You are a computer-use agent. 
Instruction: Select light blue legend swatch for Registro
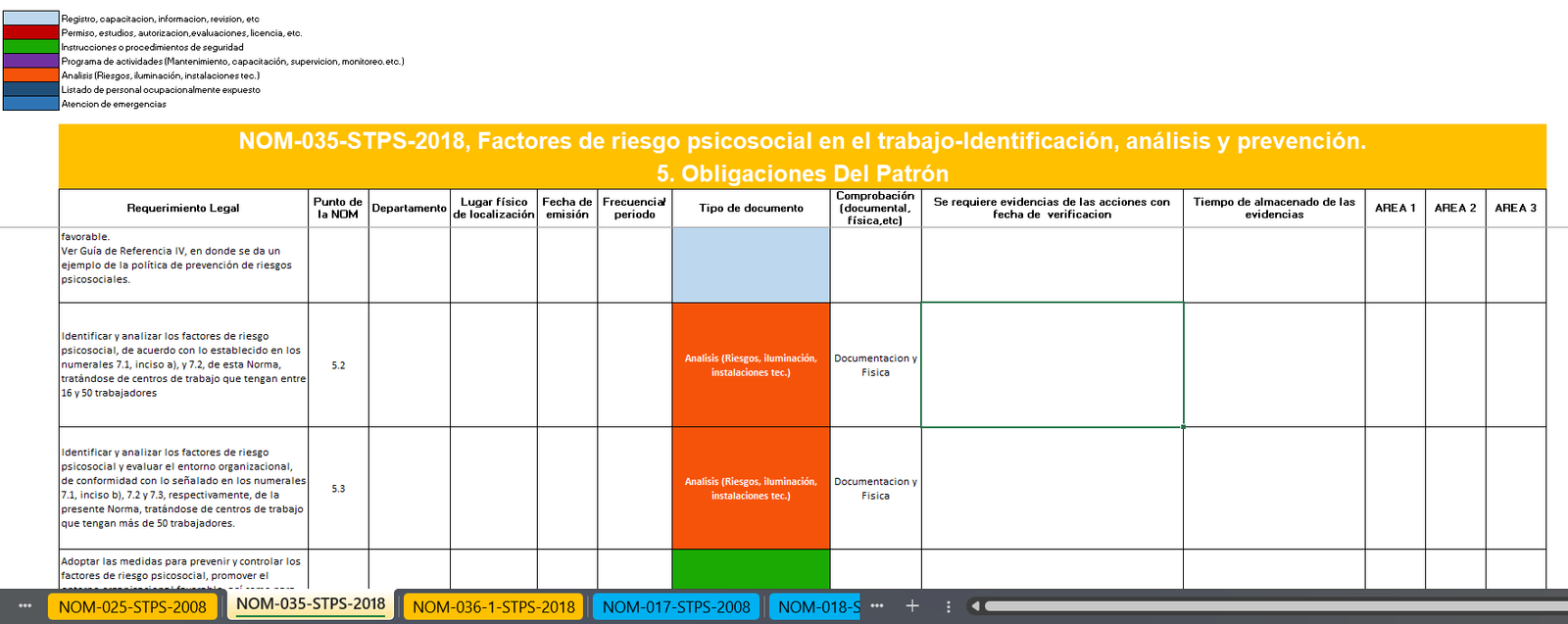tap(30, 19)
